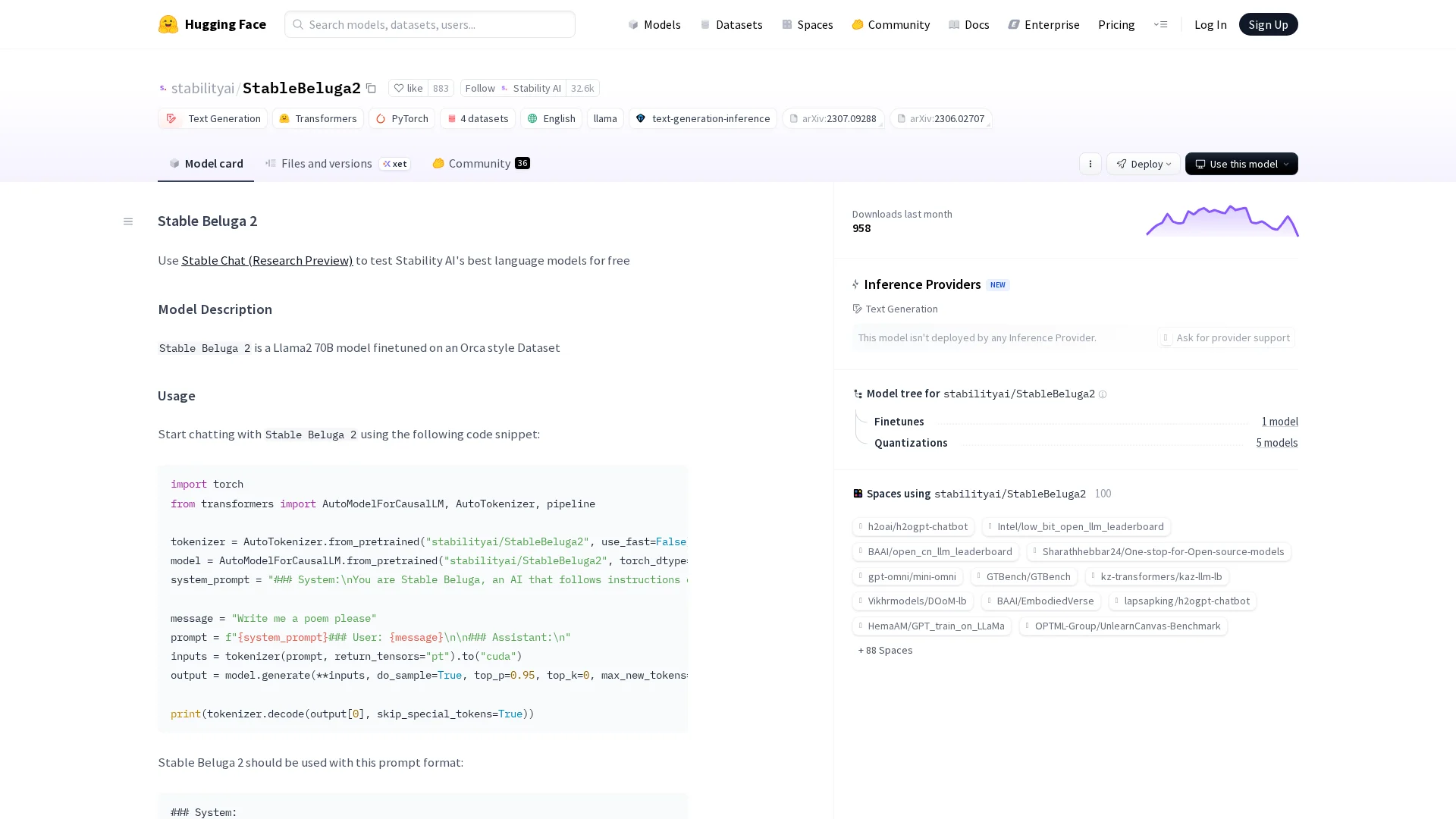The height and width of the screenshot is (819, 1456).
Task: Toggle the table of contents icon
Action: tap(128, 221)
